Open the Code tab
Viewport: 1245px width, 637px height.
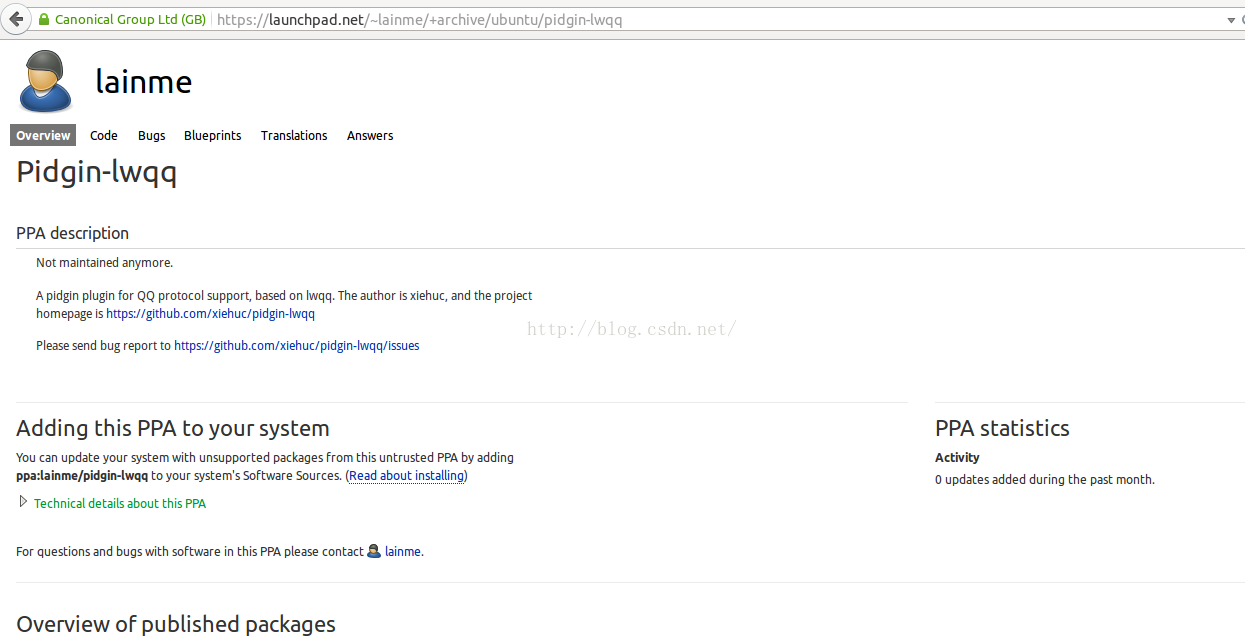click(104, 135)
